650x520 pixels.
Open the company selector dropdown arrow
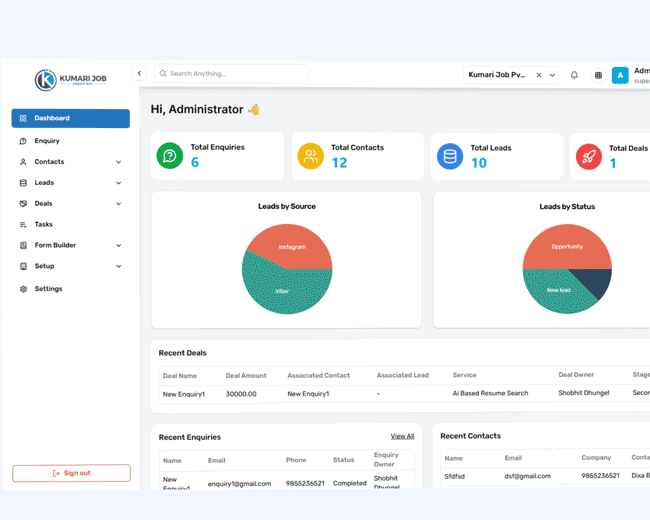tap(552, 75)
